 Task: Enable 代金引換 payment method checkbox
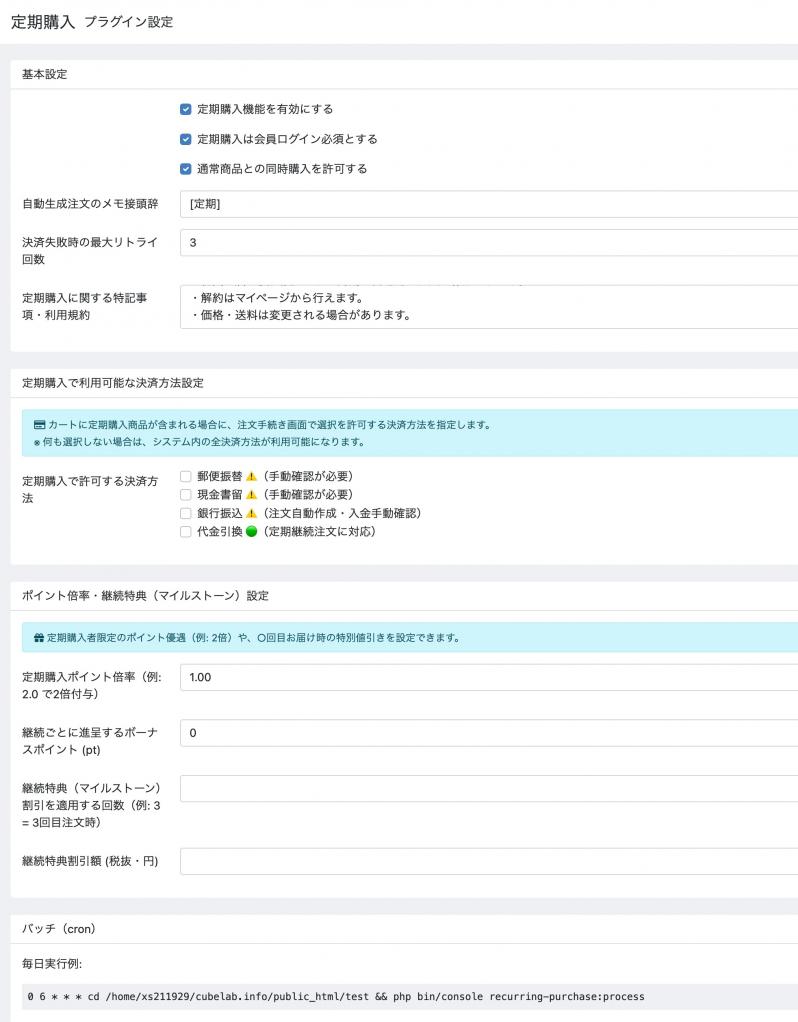pyautogui.click(x=186, y=532)
